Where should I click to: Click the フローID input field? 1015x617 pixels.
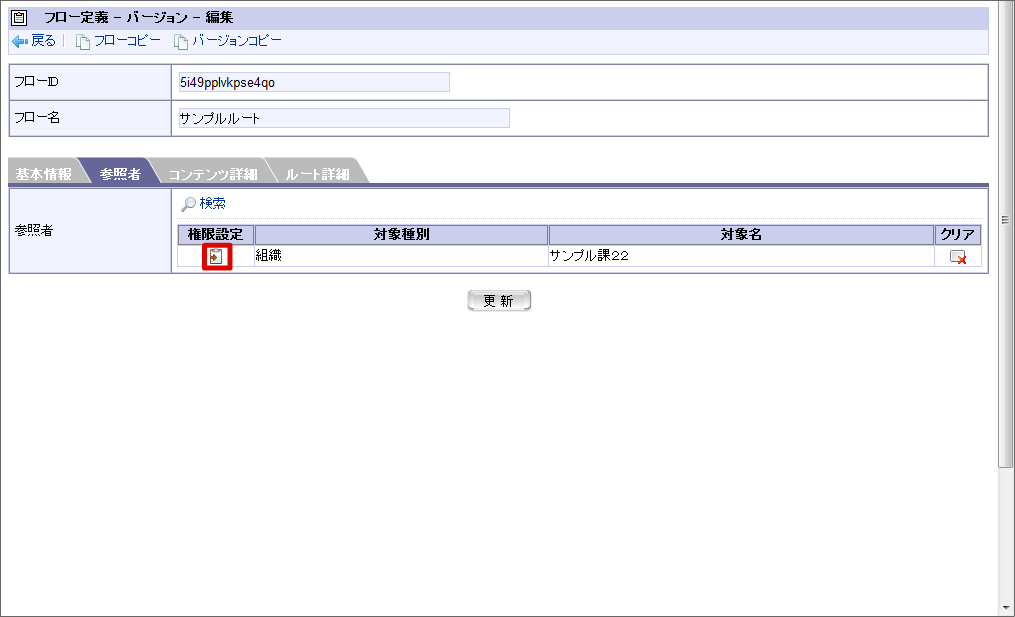[314, 82]
